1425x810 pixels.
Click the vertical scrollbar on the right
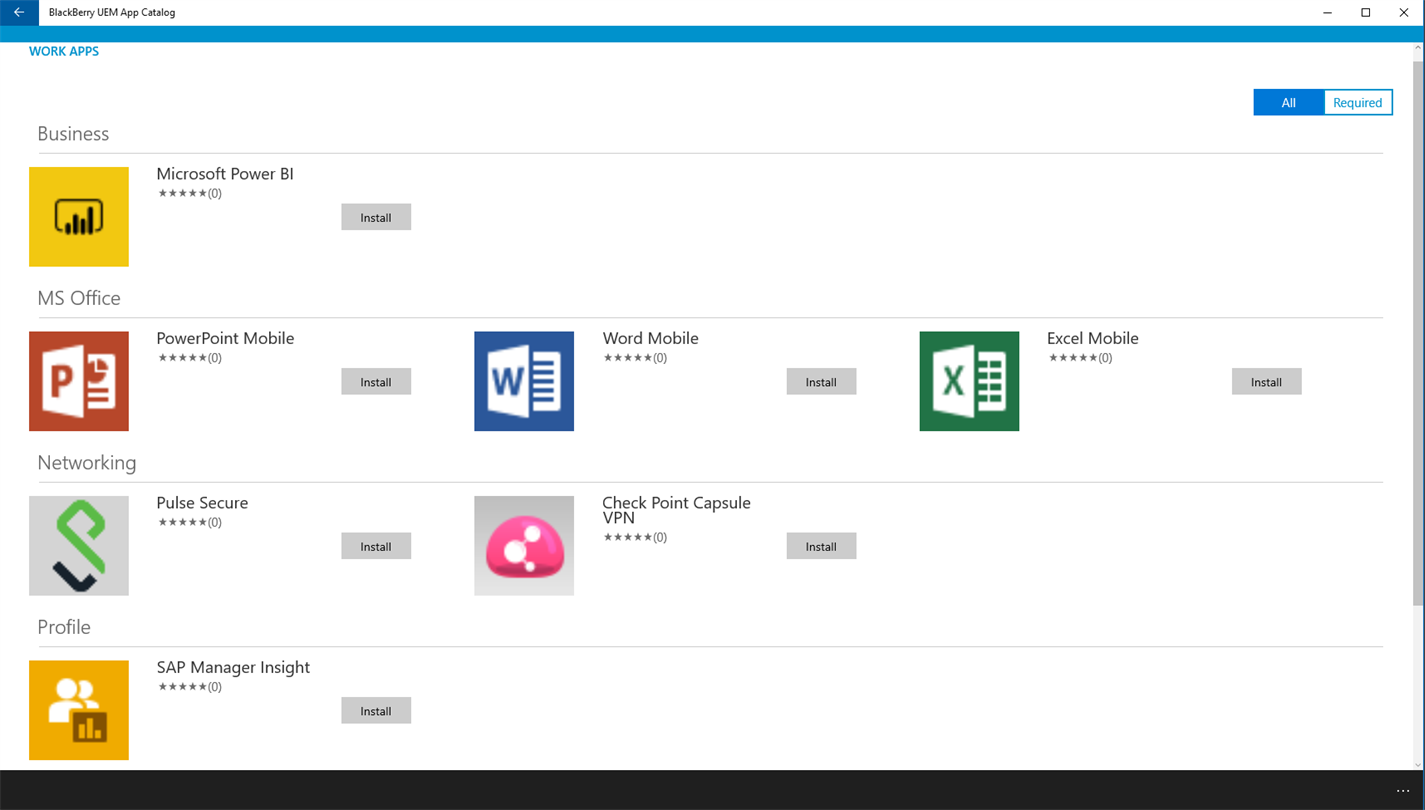point(1418,330)
